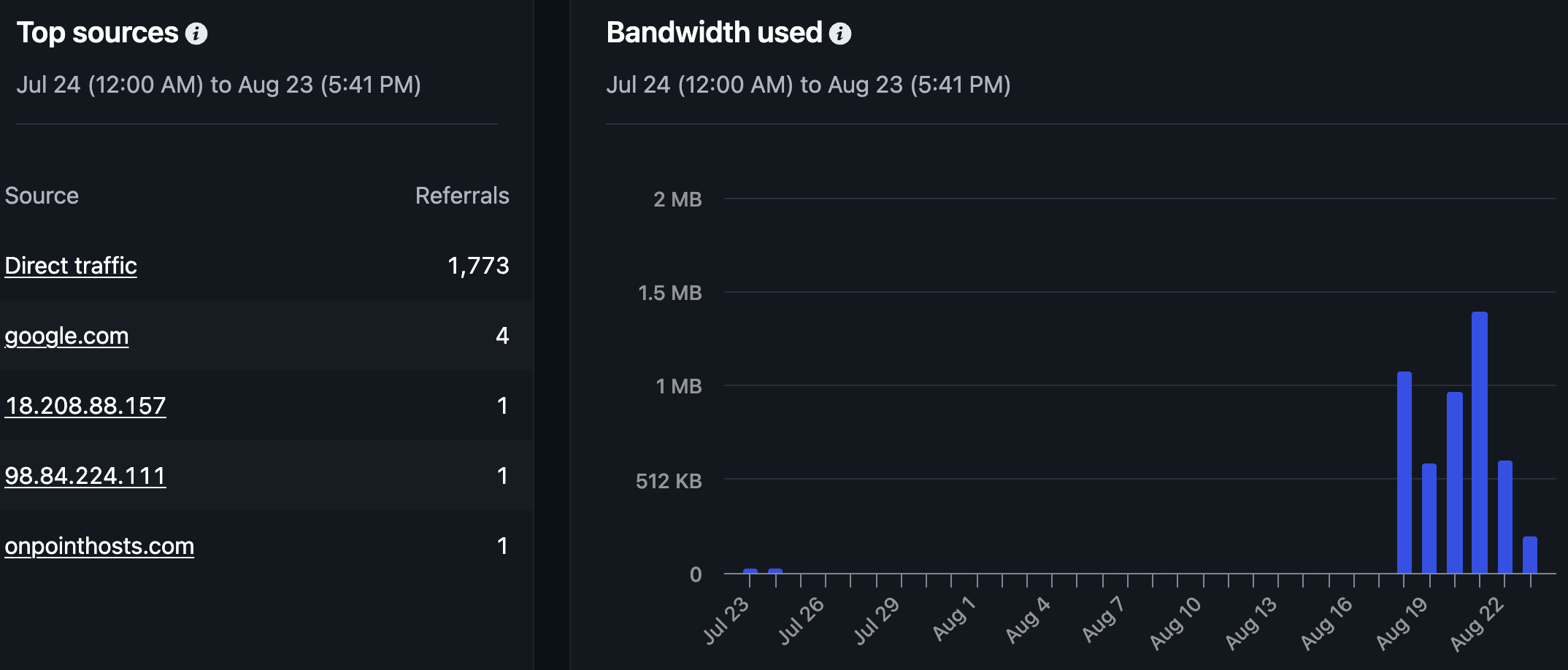Screen dimensions: 1568x670
Task: Click the 1,773 referrals value
Action: [478, 266]
